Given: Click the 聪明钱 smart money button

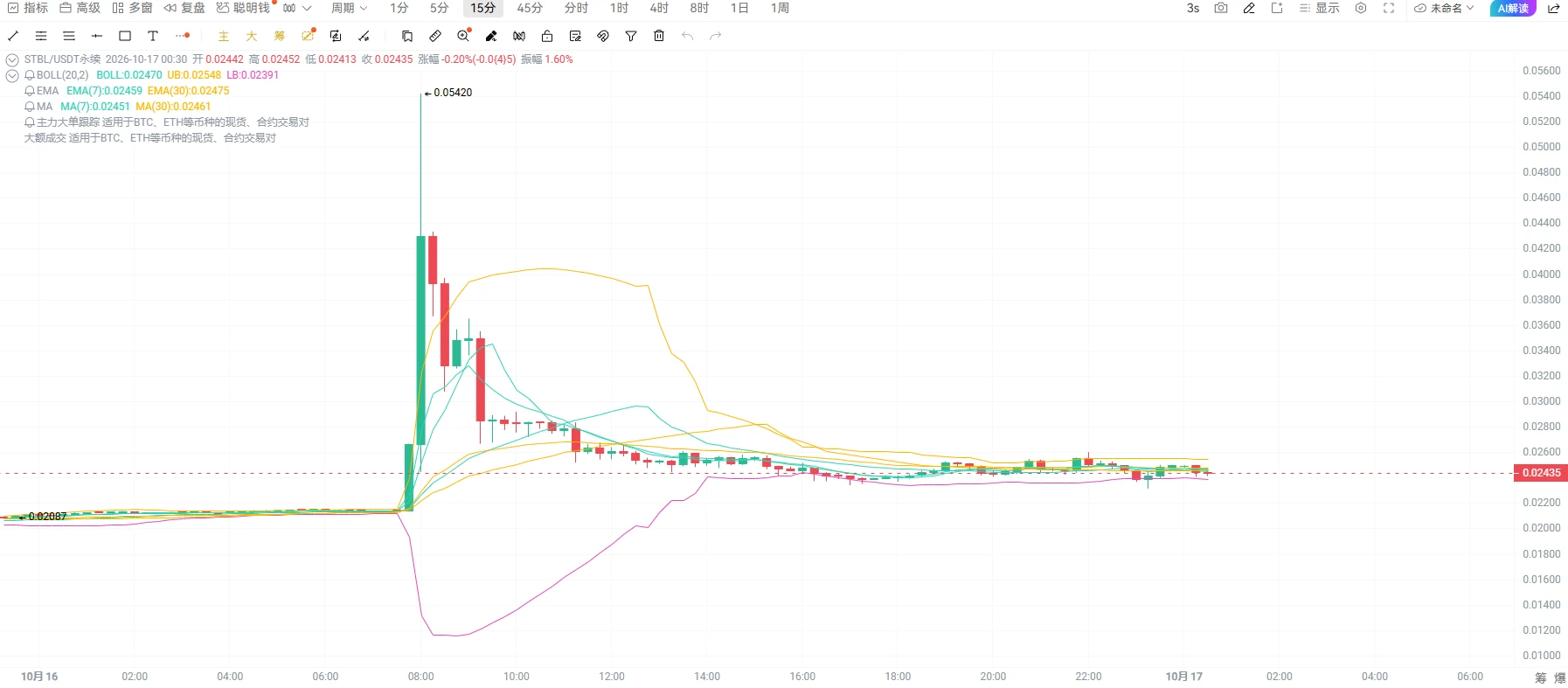Looking at the screenshot, I should coord(244,8).
